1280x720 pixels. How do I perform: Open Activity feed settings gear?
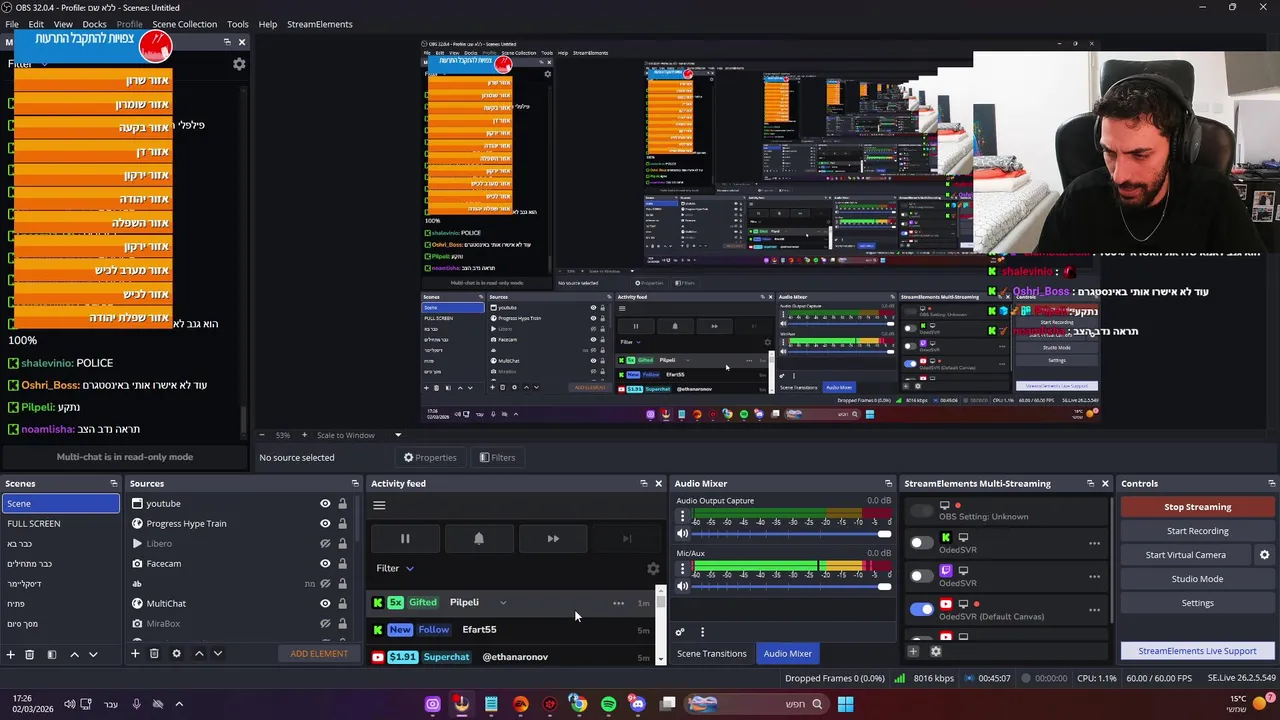653,568
